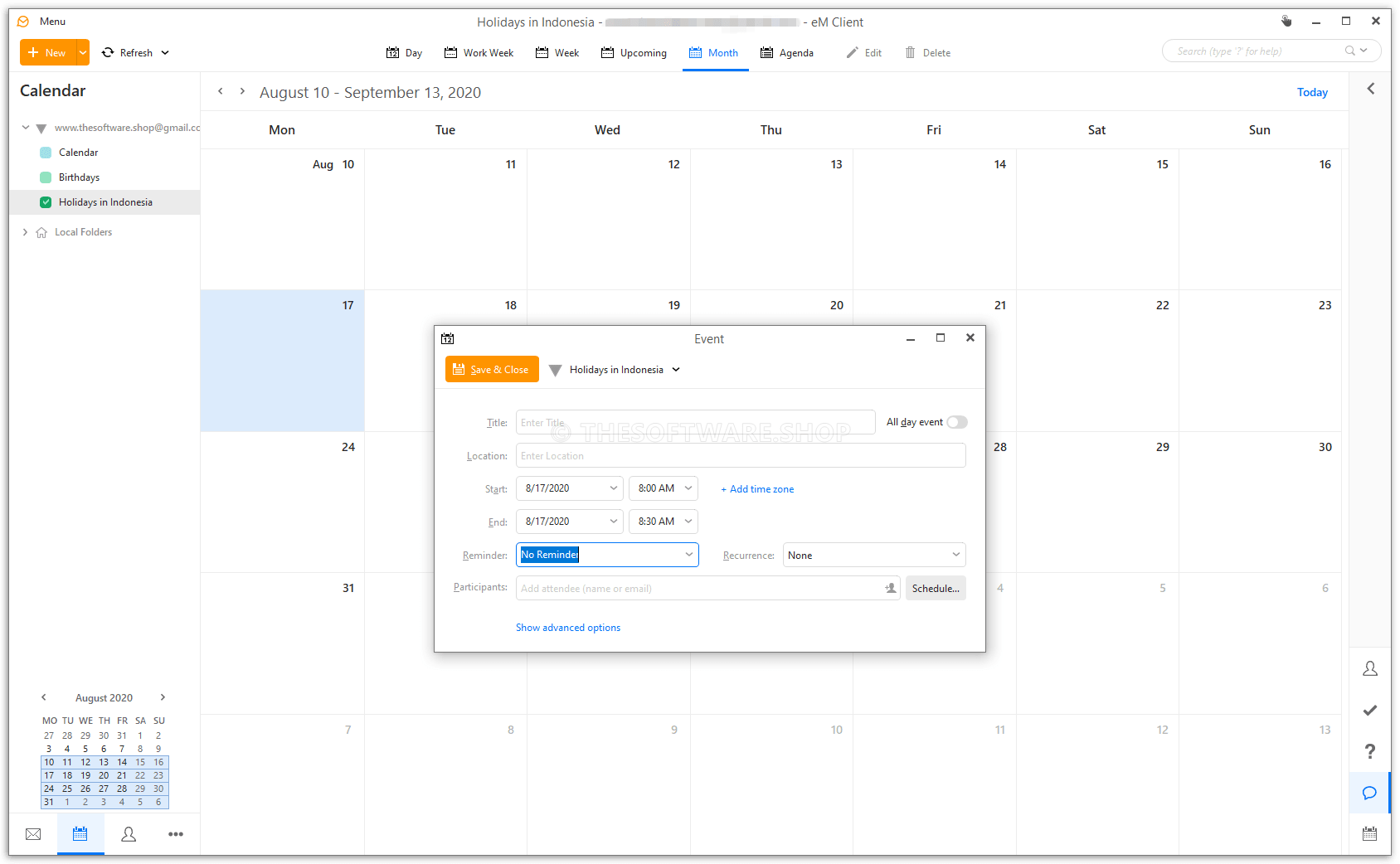The height and width of the screenshot is (864, 1400).
Task: Open the Tasks checkmark icon in right sidebar
Action: click(x=1370, y=711)
